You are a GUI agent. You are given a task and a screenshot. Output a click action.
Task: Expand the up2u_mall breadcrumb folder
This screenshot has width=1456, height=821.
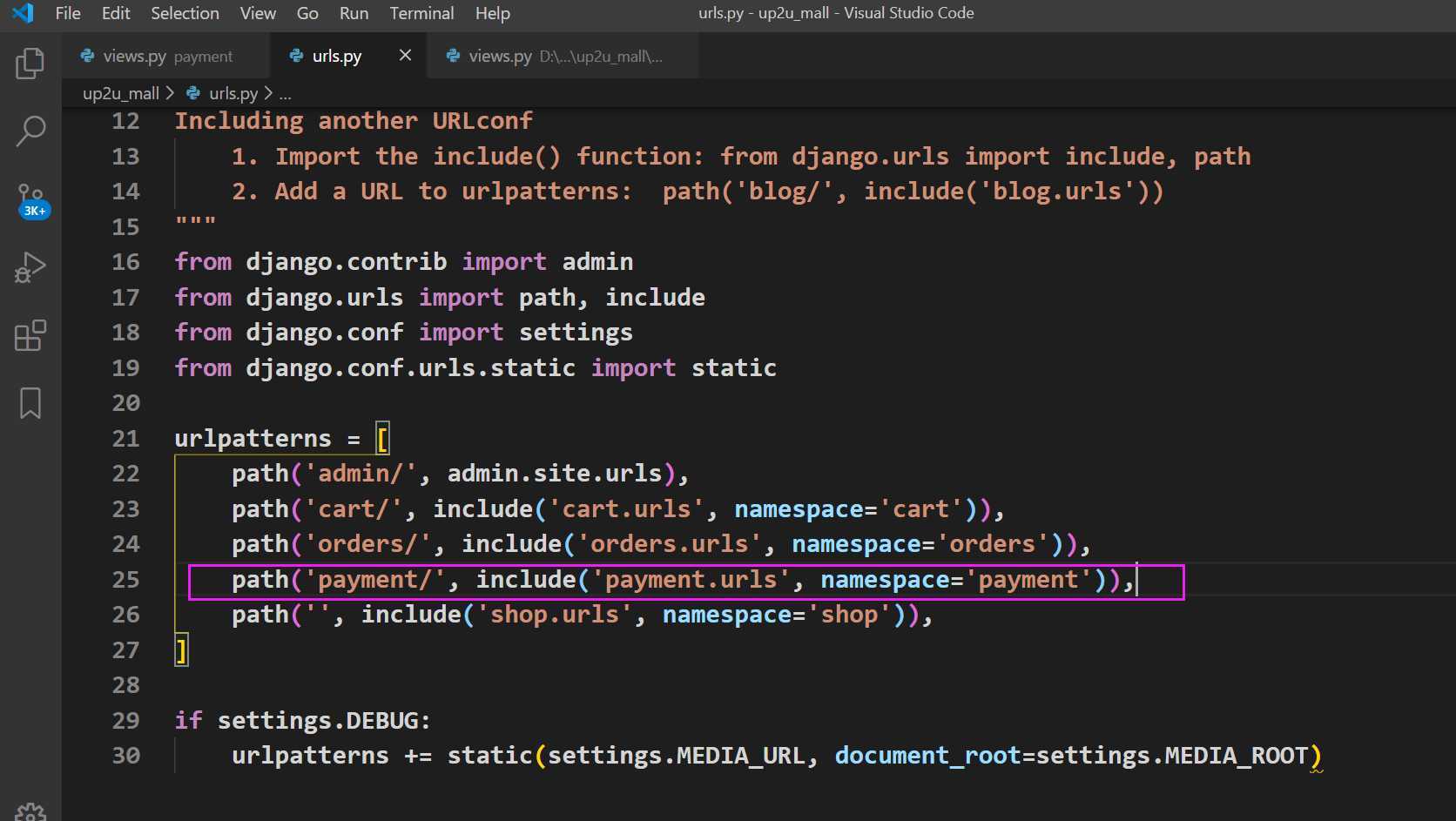coord(120,93)
